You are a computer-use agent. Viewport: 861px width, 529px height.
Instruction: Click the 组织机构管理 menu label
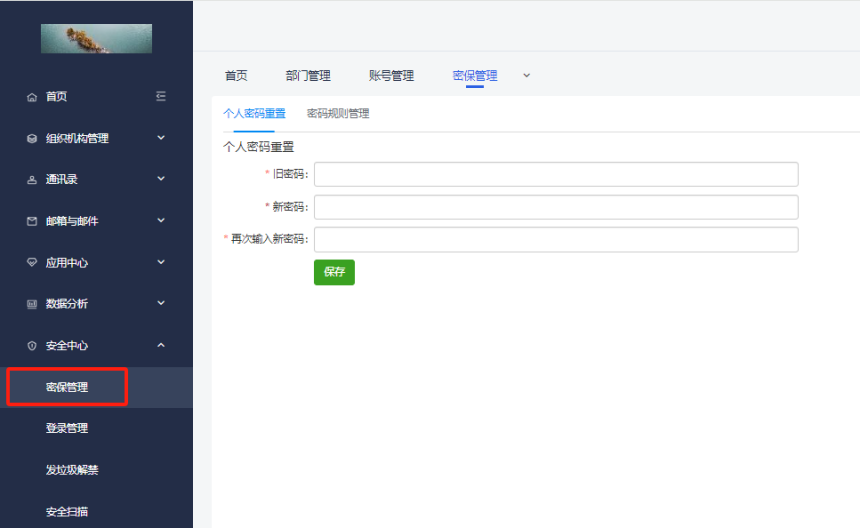point(77,138)
